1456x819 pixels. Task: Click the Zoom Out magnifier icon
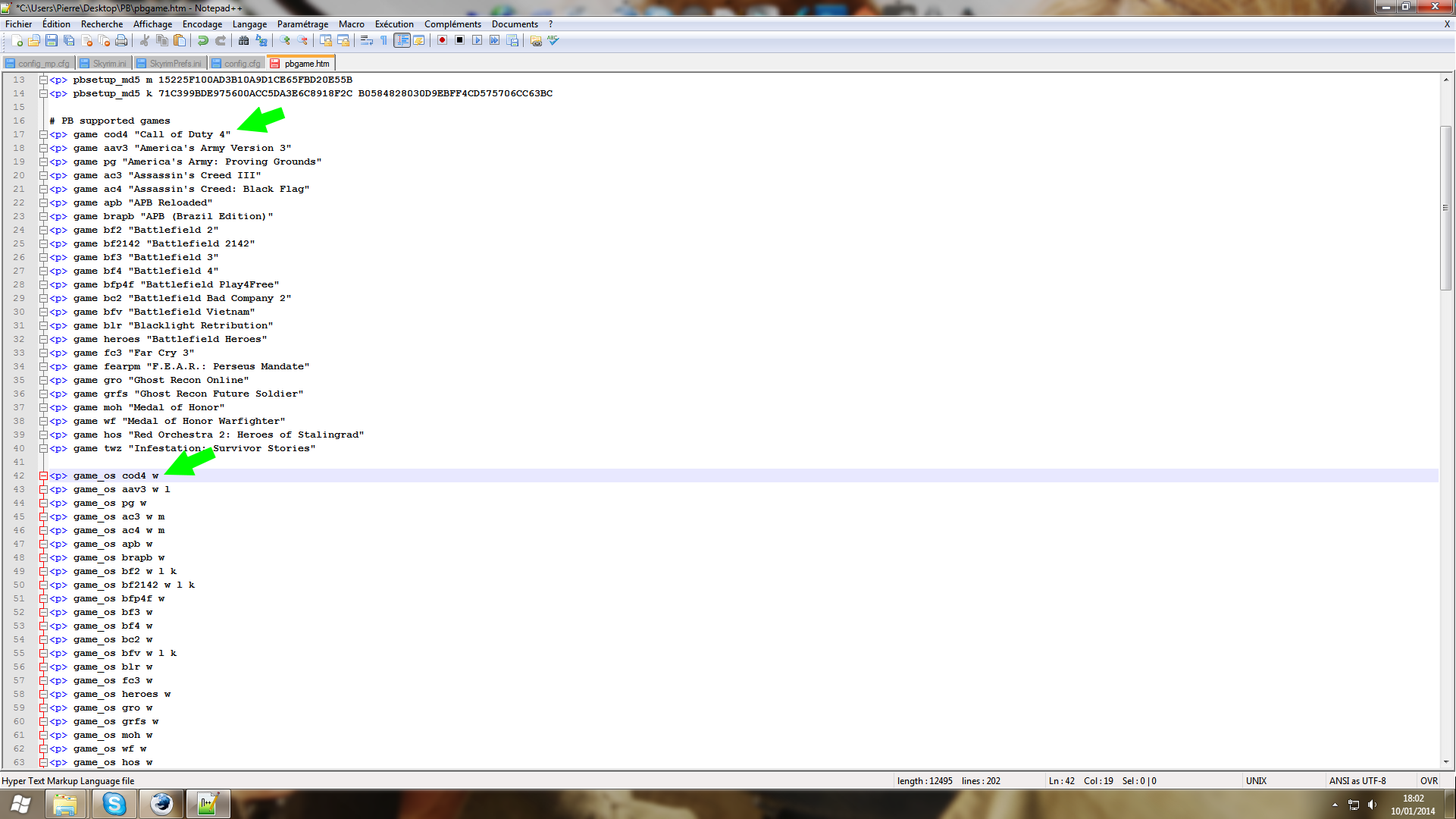click(x=302, y=41)
